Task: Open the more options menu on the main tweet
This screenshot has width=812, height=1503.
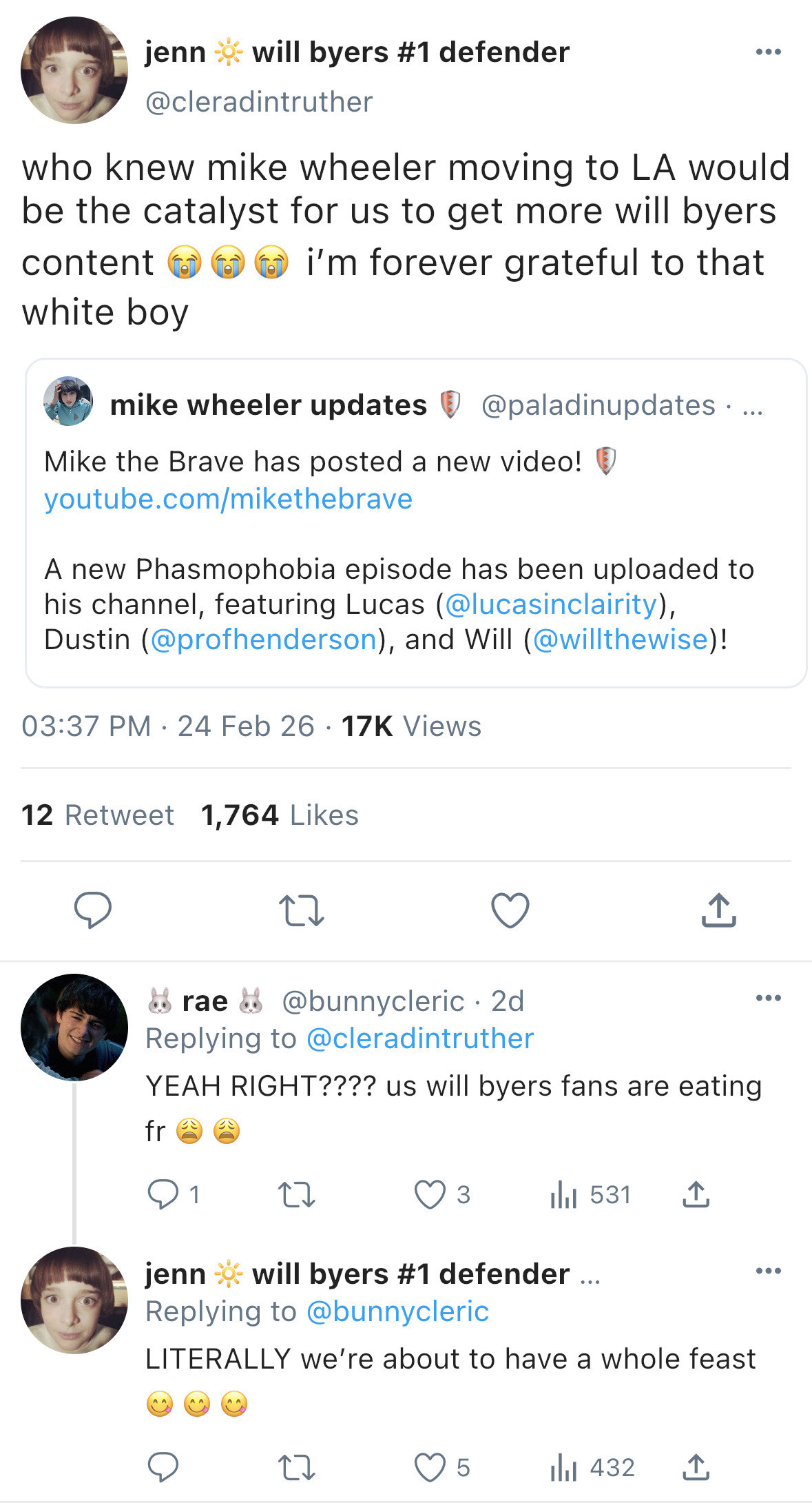Action: tap(768, 52)
